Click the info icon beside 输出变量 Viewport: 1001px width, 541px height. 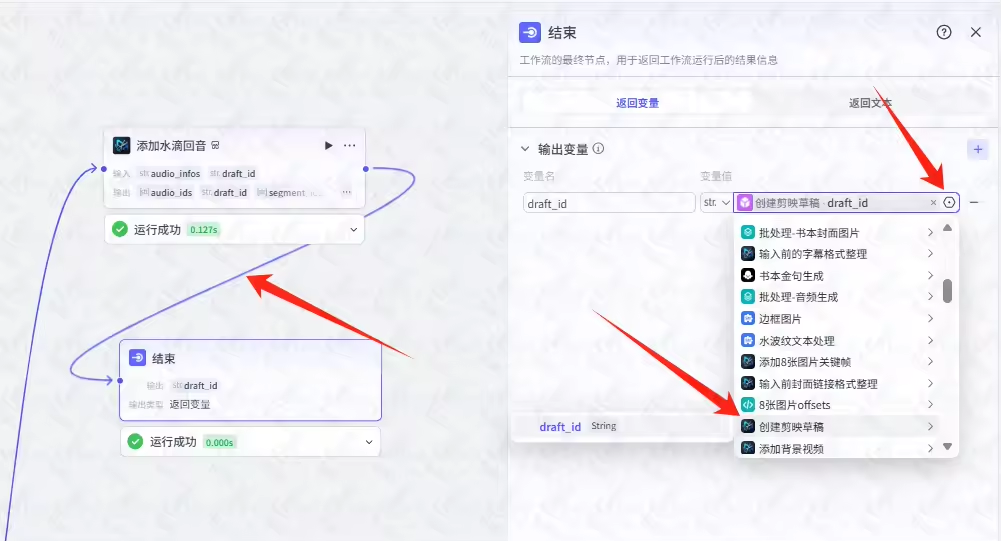point(598,149)
